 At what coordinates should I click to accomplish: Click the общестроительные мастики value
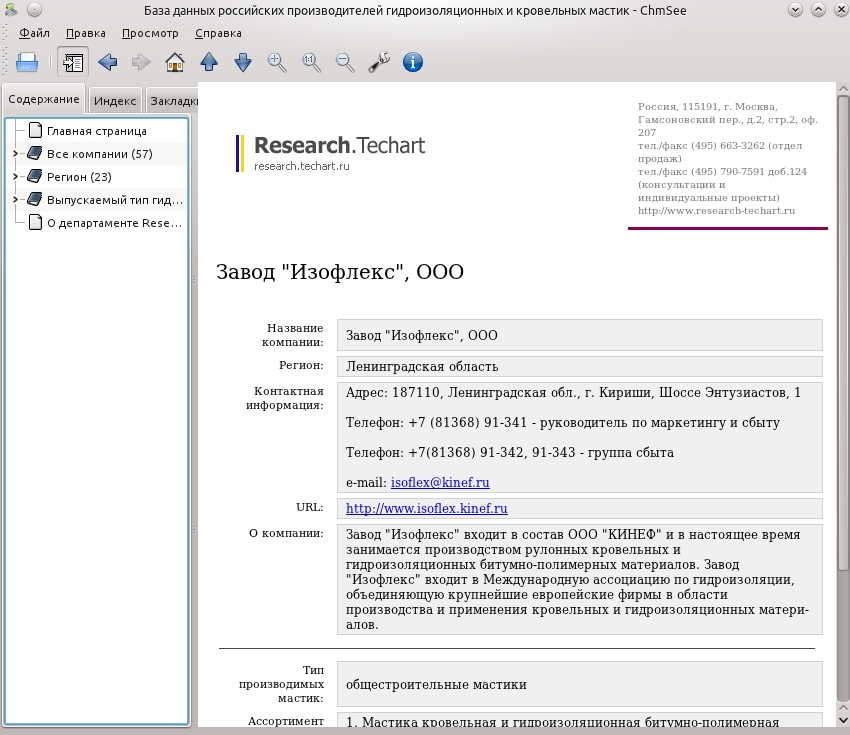tap(436, 685)
